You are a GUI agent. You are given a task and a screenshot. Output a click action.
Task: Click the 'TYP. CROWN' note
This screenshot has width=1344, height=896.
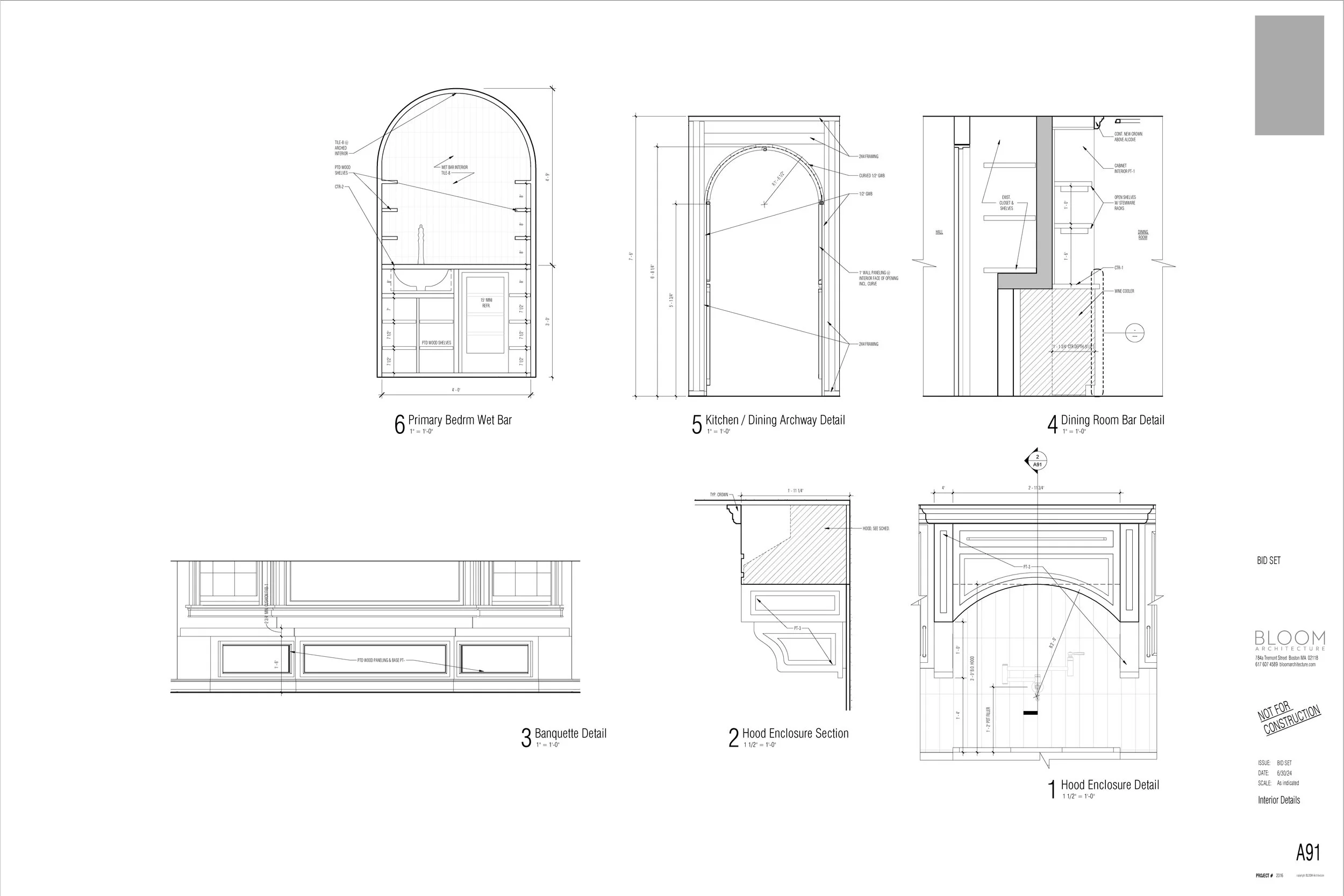pyautogui.click(x=719, y=495)
